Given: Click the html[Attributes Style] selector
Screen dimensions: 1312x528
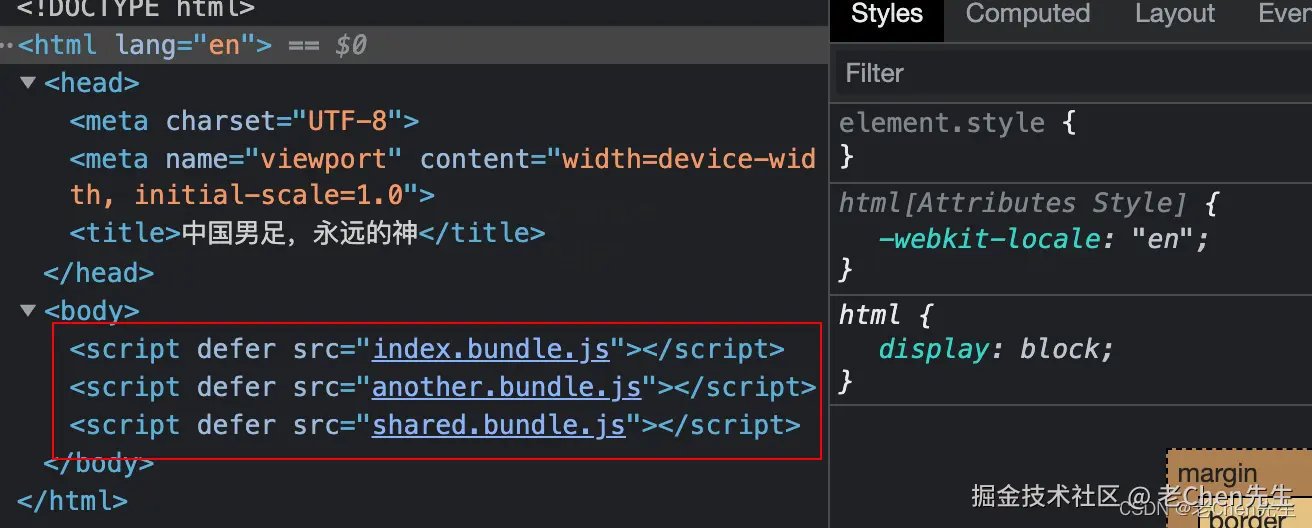Looking at the screenshot, I should click(1012, 203).
